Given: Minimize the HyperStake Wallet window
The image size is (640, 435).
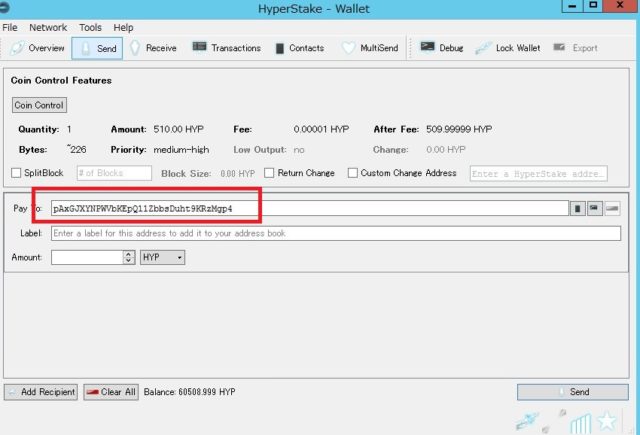Looking at the screenshot, I should coord(572,6).
